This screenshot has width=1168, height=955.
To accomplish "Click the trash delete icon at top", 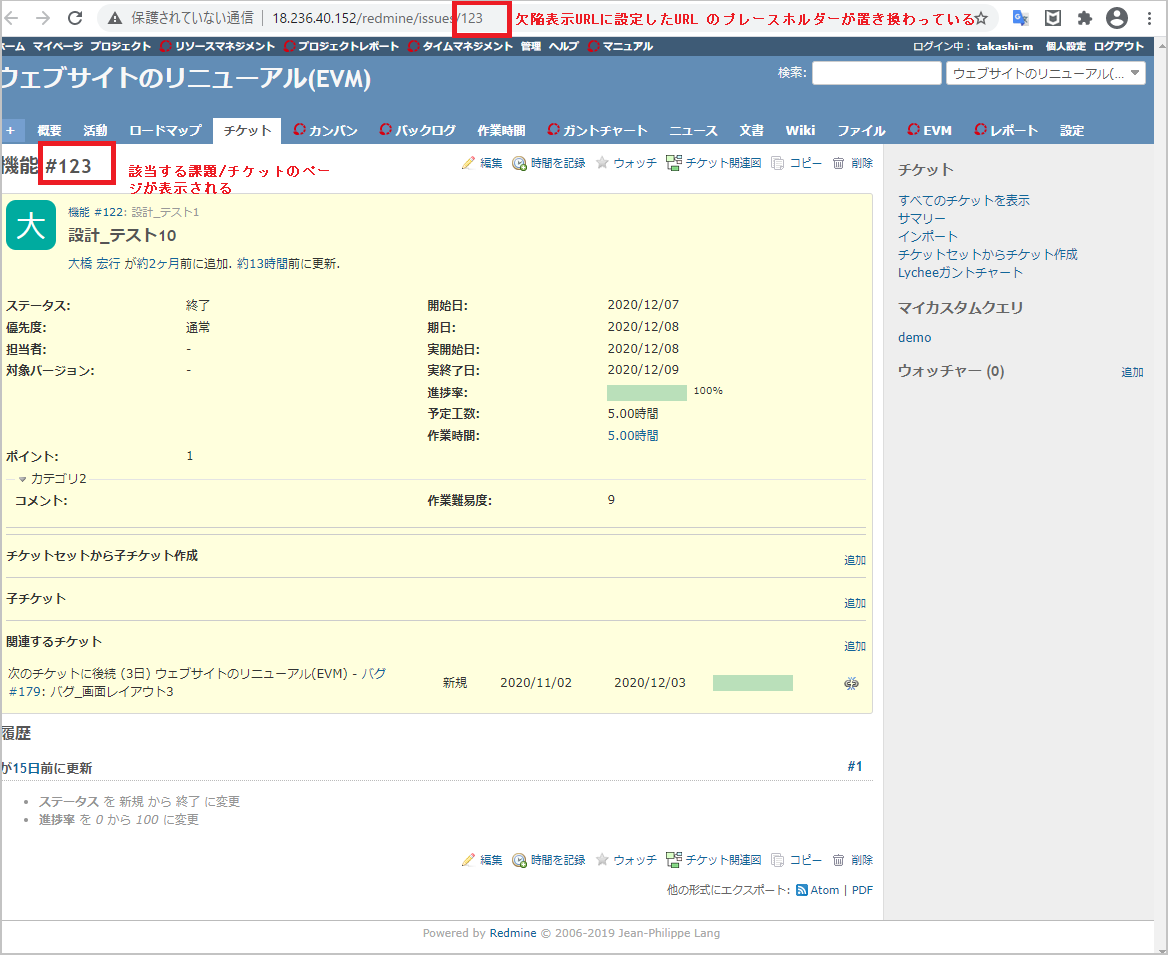I will pyautogui.click(x=838, y=163).
